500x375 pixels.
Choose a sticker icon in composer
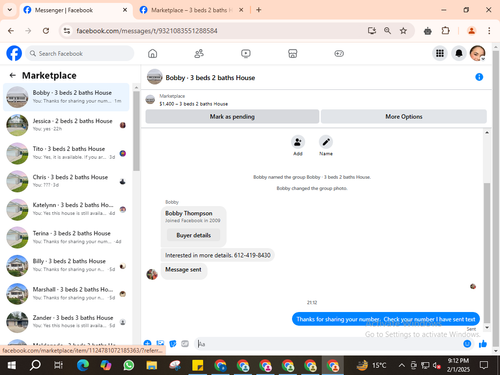[x=173, y=343]
